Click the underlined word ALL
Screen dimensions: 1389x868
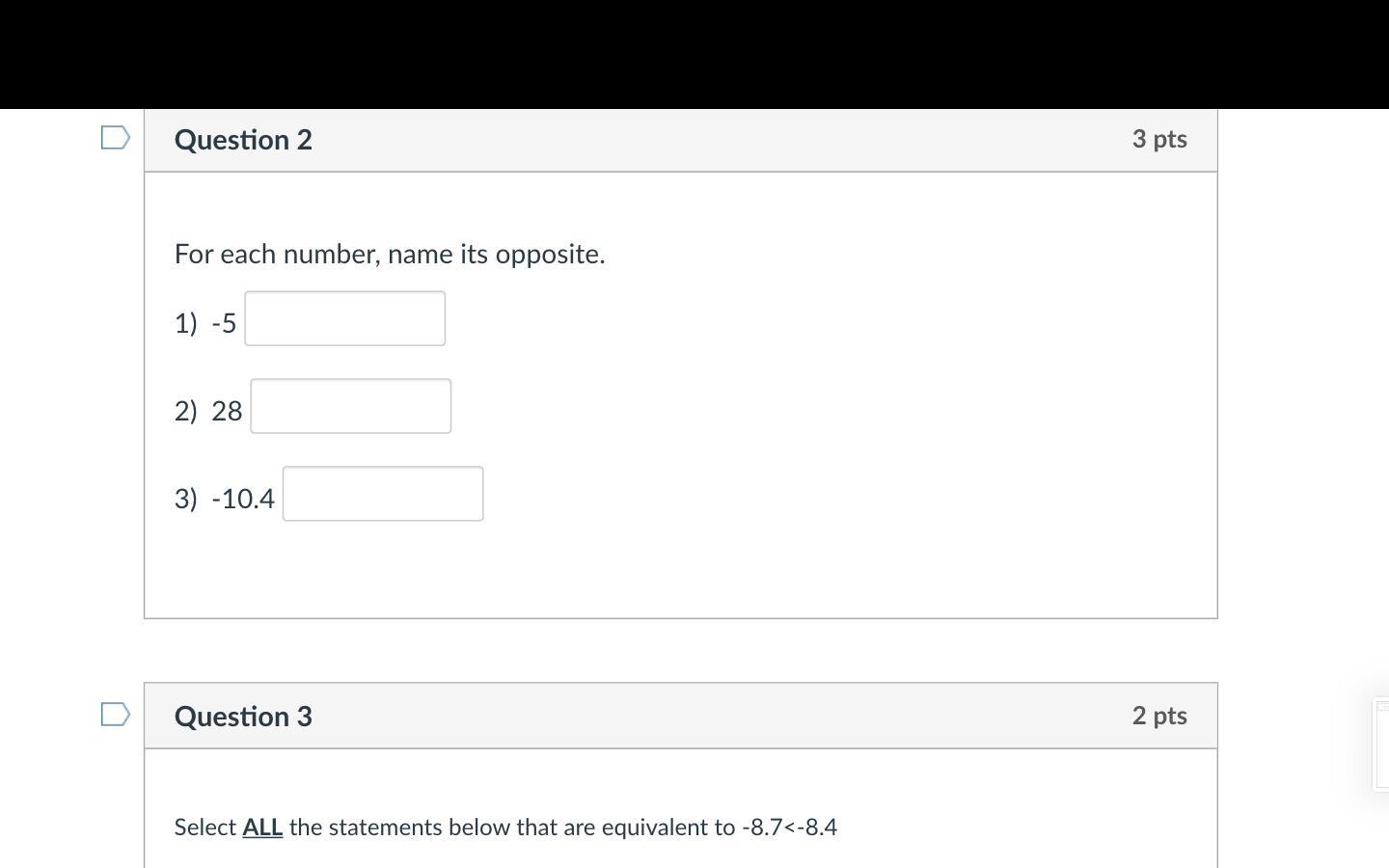click(x=262, y=827)
